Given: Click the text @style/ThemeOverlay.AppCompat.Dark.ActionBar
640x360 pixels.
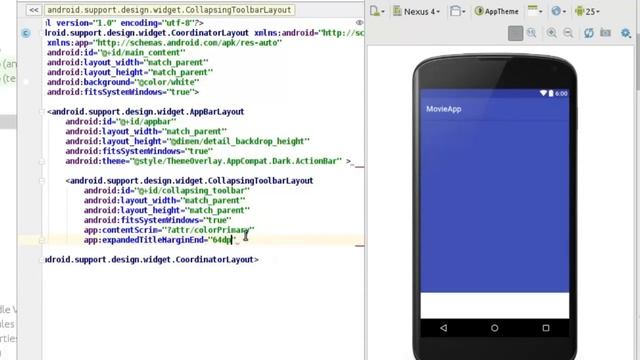Looking at the screenshot, I should pos(238,161).
